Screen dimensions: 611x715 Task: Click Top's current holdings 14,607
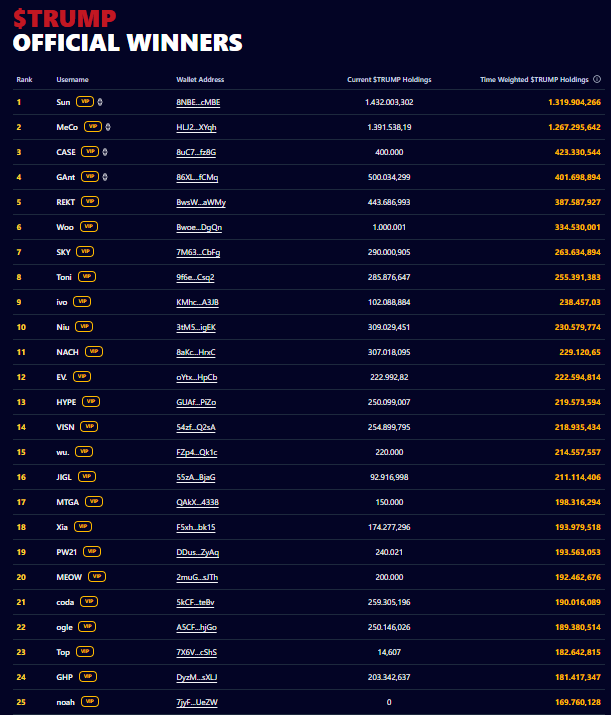389,652
